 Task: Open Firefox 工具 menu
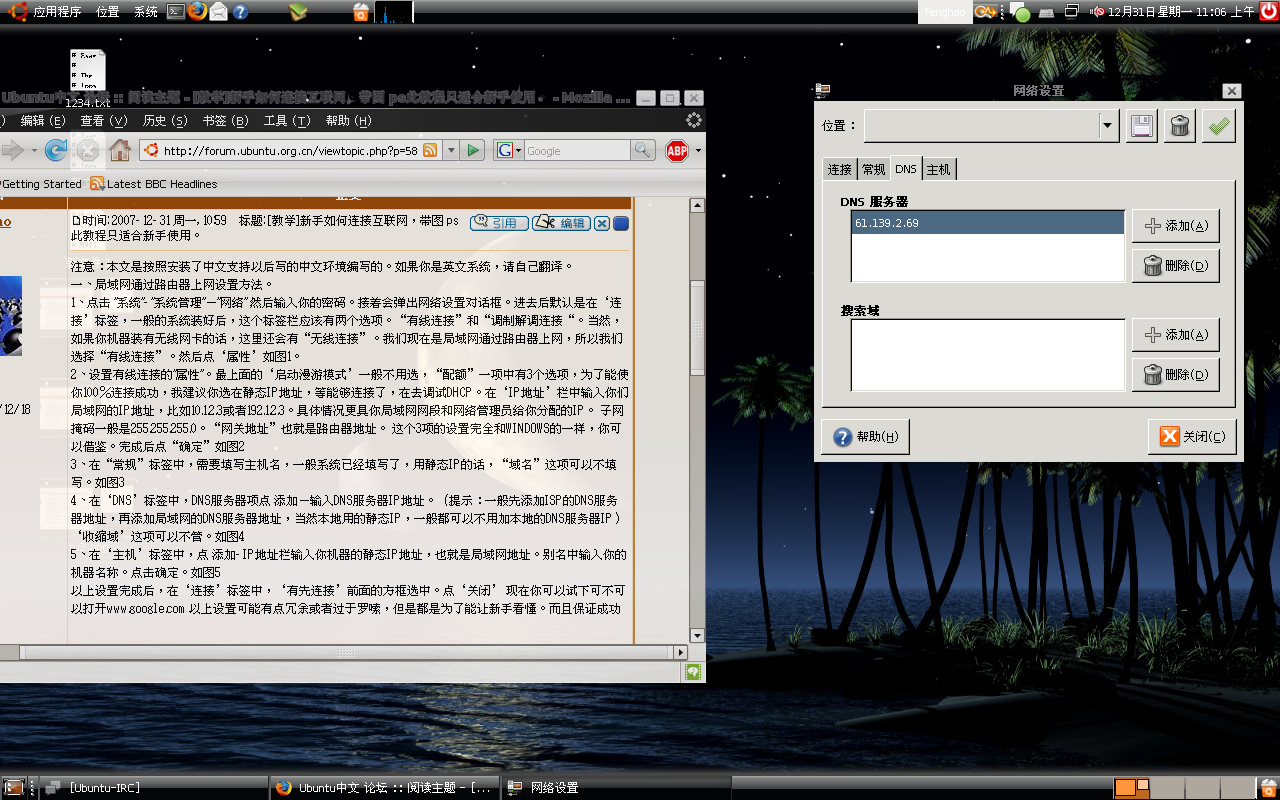click(287, 121)
